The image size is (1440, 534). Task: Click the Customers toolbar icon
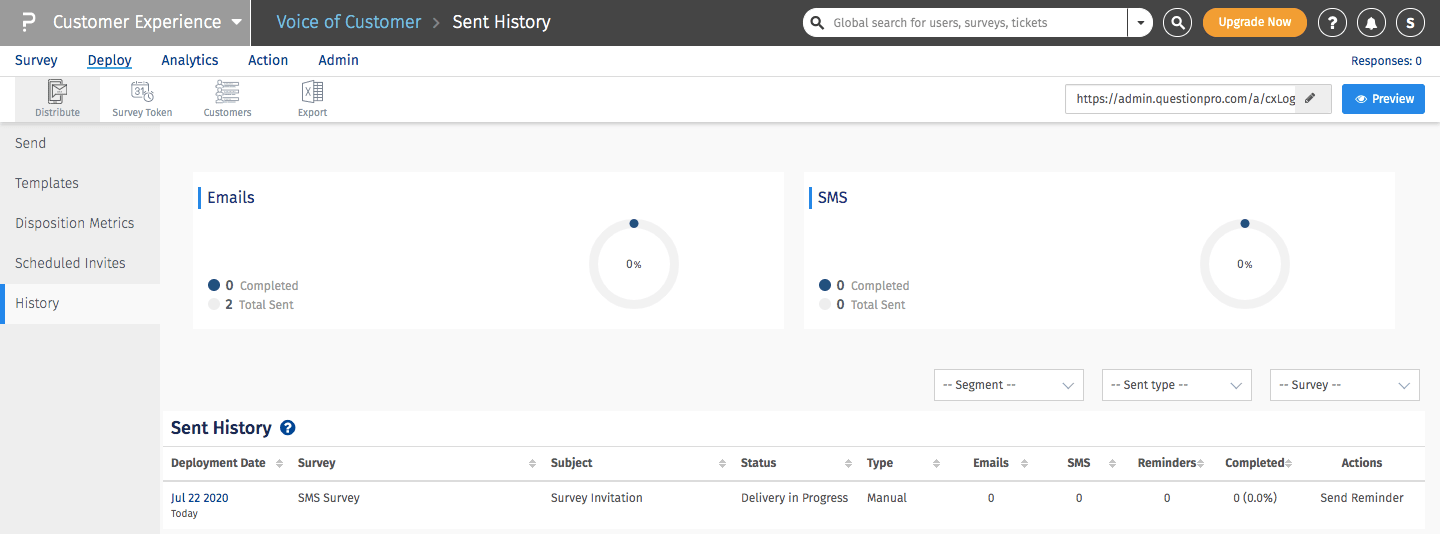click(227, 93)
